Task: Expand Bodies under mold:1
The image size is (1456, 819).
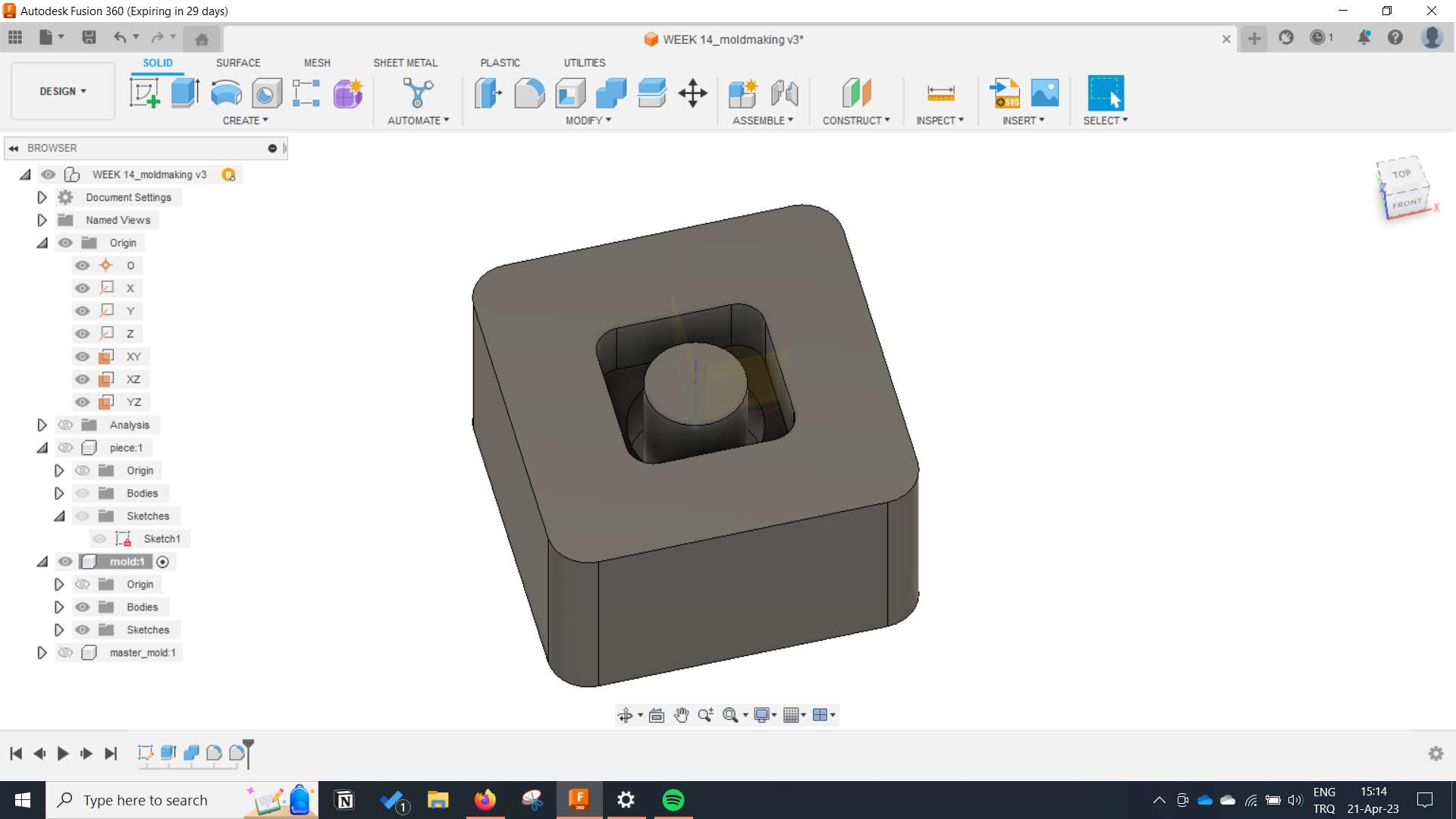Action: 58,607
